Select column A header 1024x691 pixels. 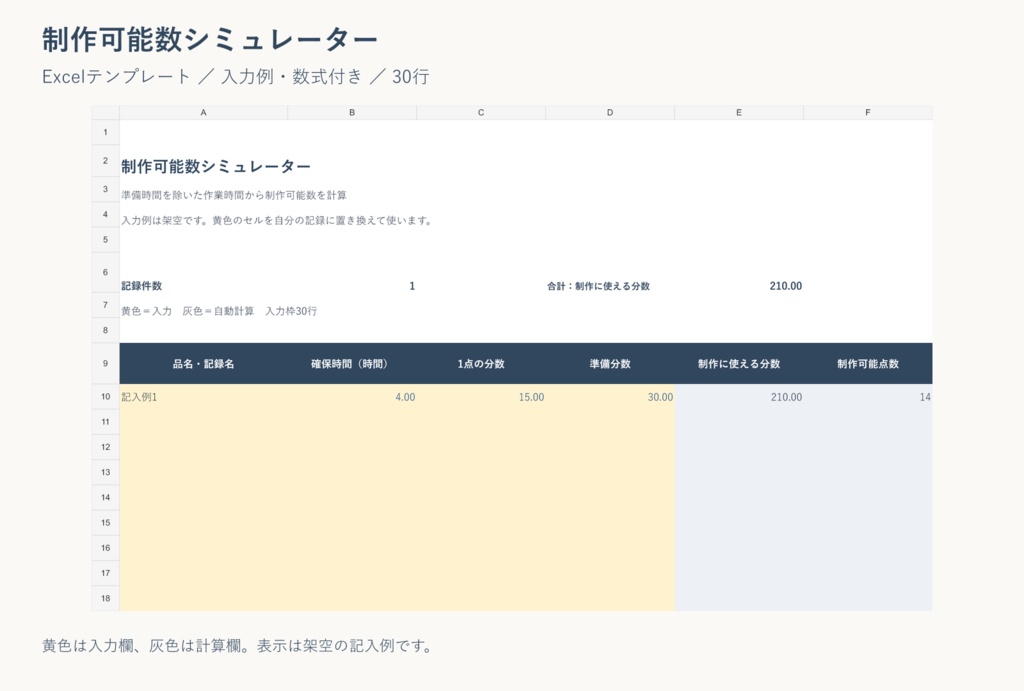(203, 112)
